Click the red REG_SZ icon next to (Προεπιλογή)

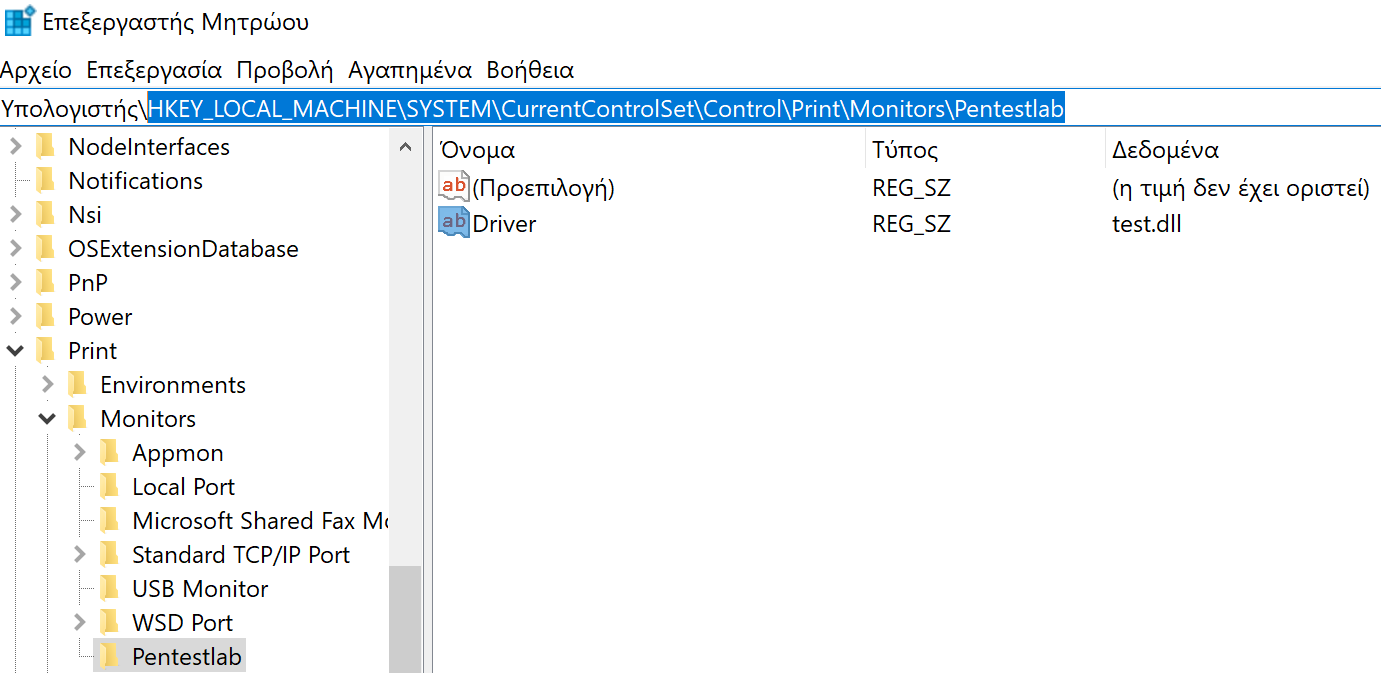point(451,186)
